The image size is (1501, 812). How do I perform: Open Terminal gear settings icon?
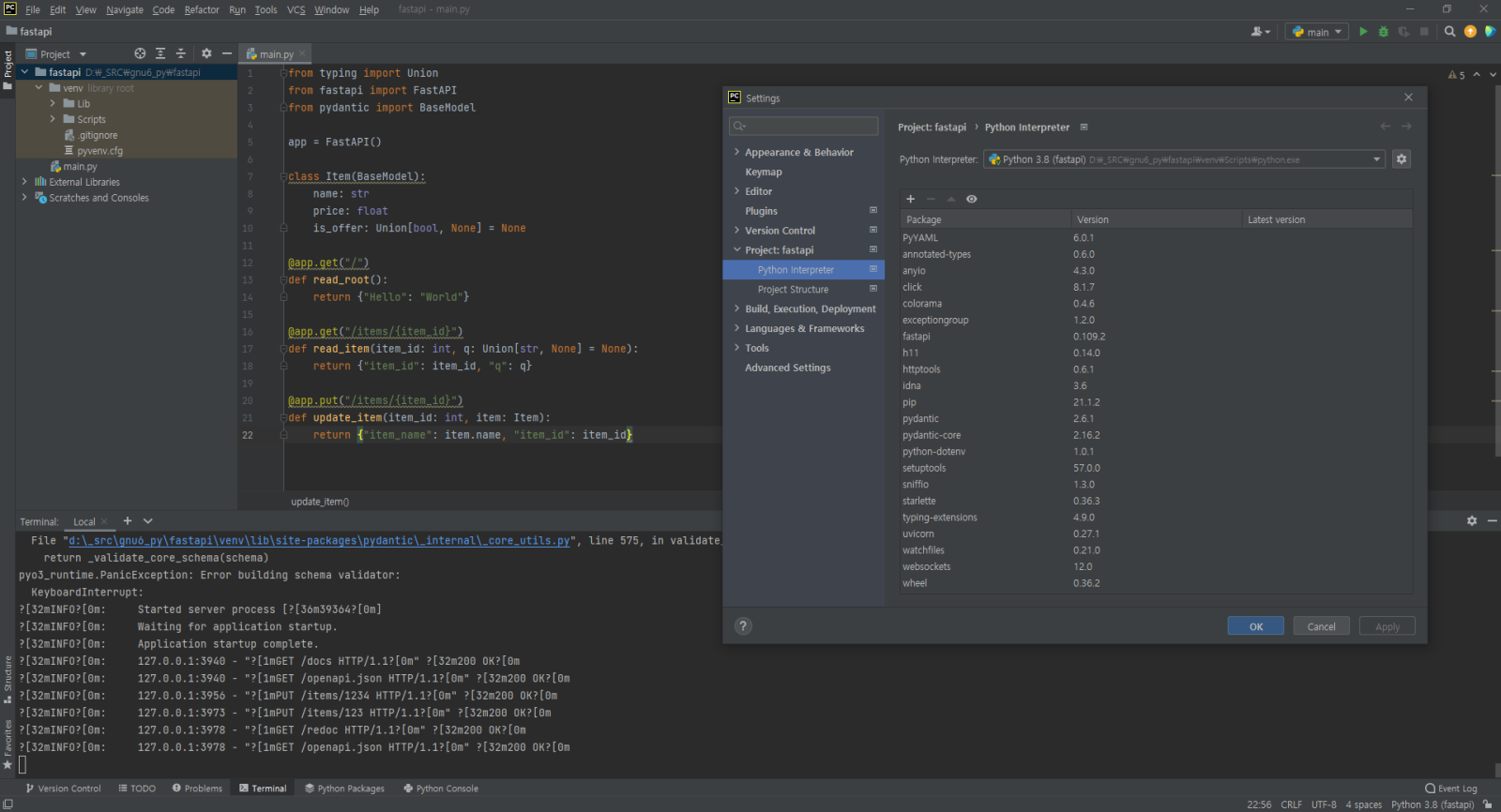(x=1472, y=520)
